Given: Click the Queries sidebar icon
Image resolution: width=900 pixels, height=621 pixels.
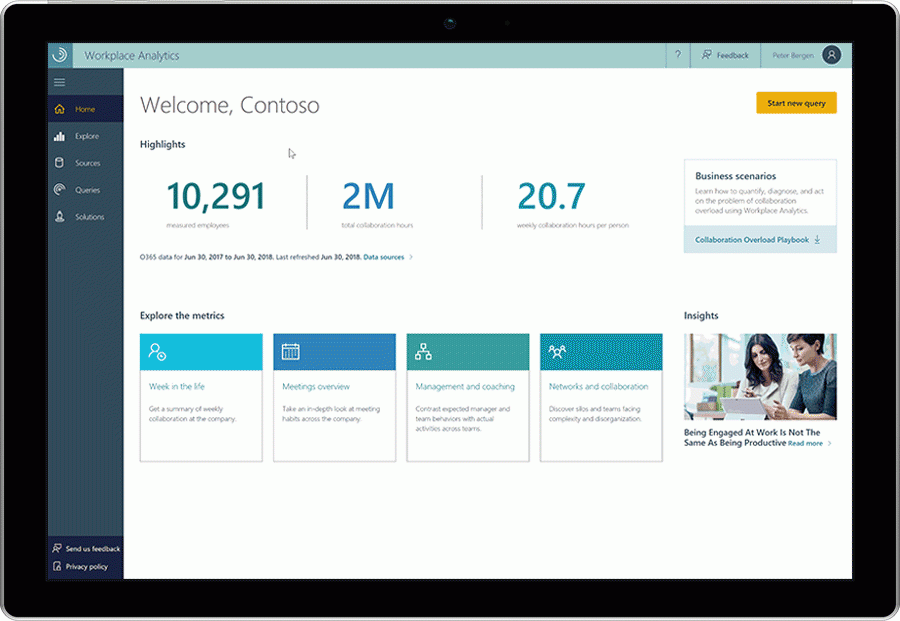Looking at the screenshot, I should (59, 190).
